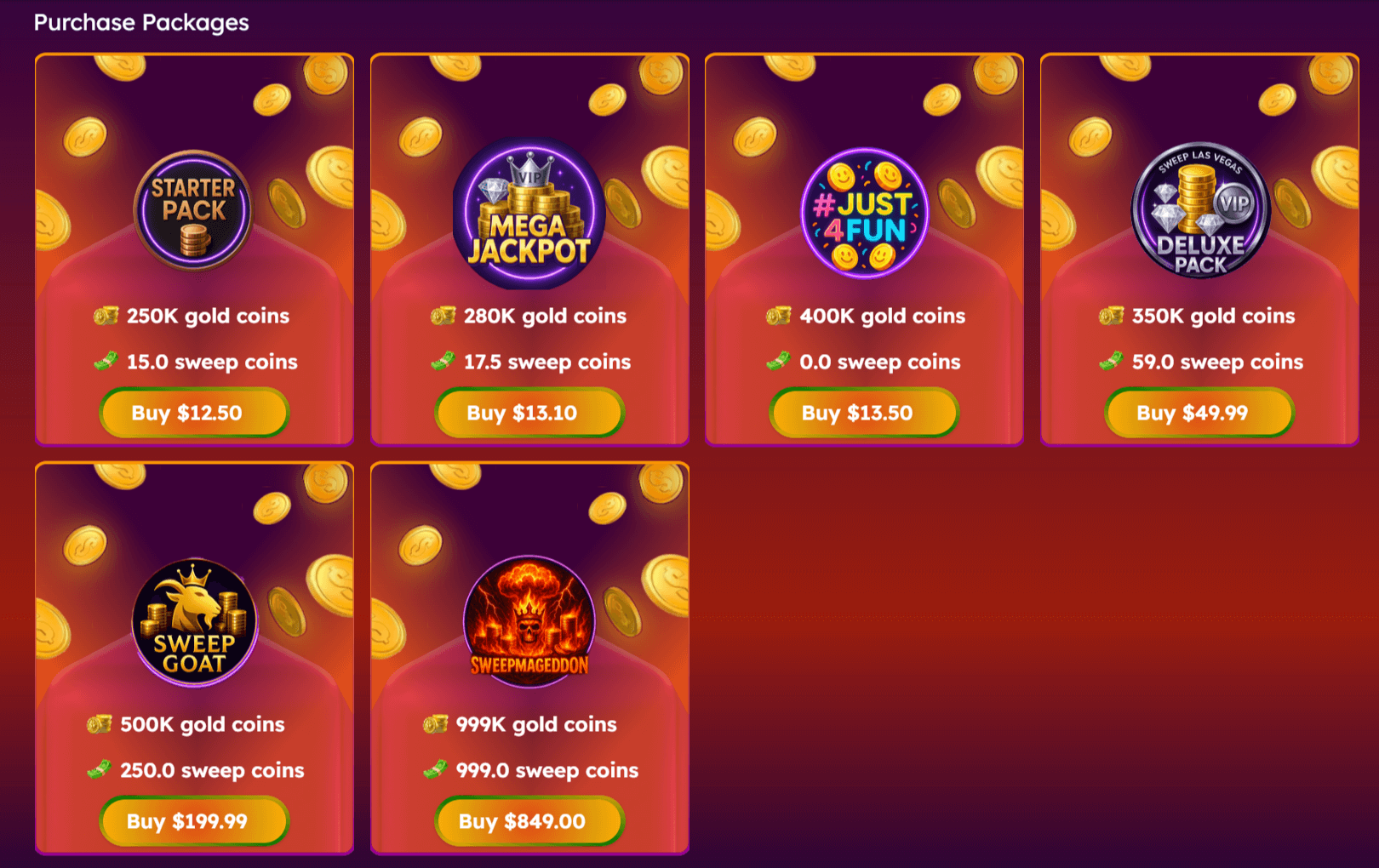This screenshot has width=1379, height=868.
Task: Select the #Just4Fun package badge
Action: click(864, 212)
